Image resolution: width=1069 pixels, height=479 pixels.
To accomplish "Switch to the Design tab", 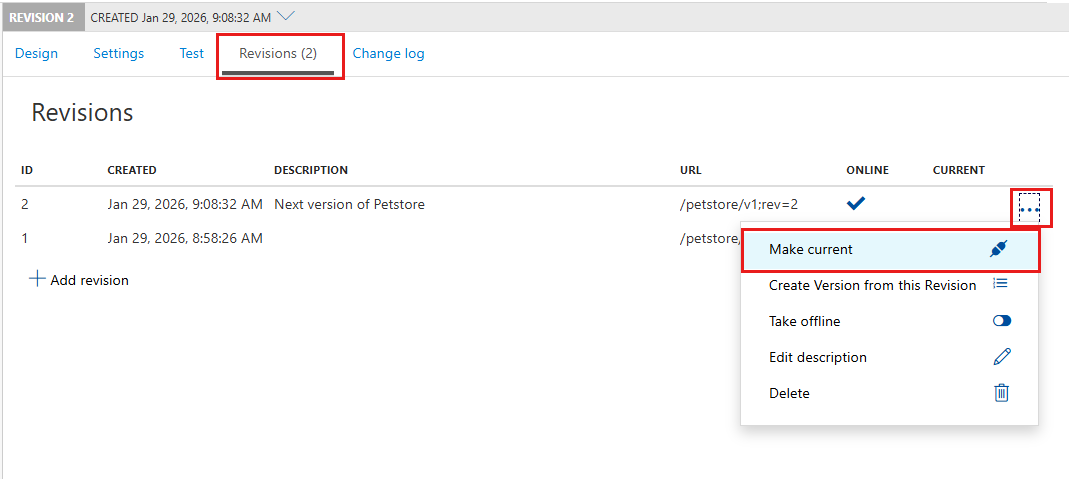I will tap(36, 54).
